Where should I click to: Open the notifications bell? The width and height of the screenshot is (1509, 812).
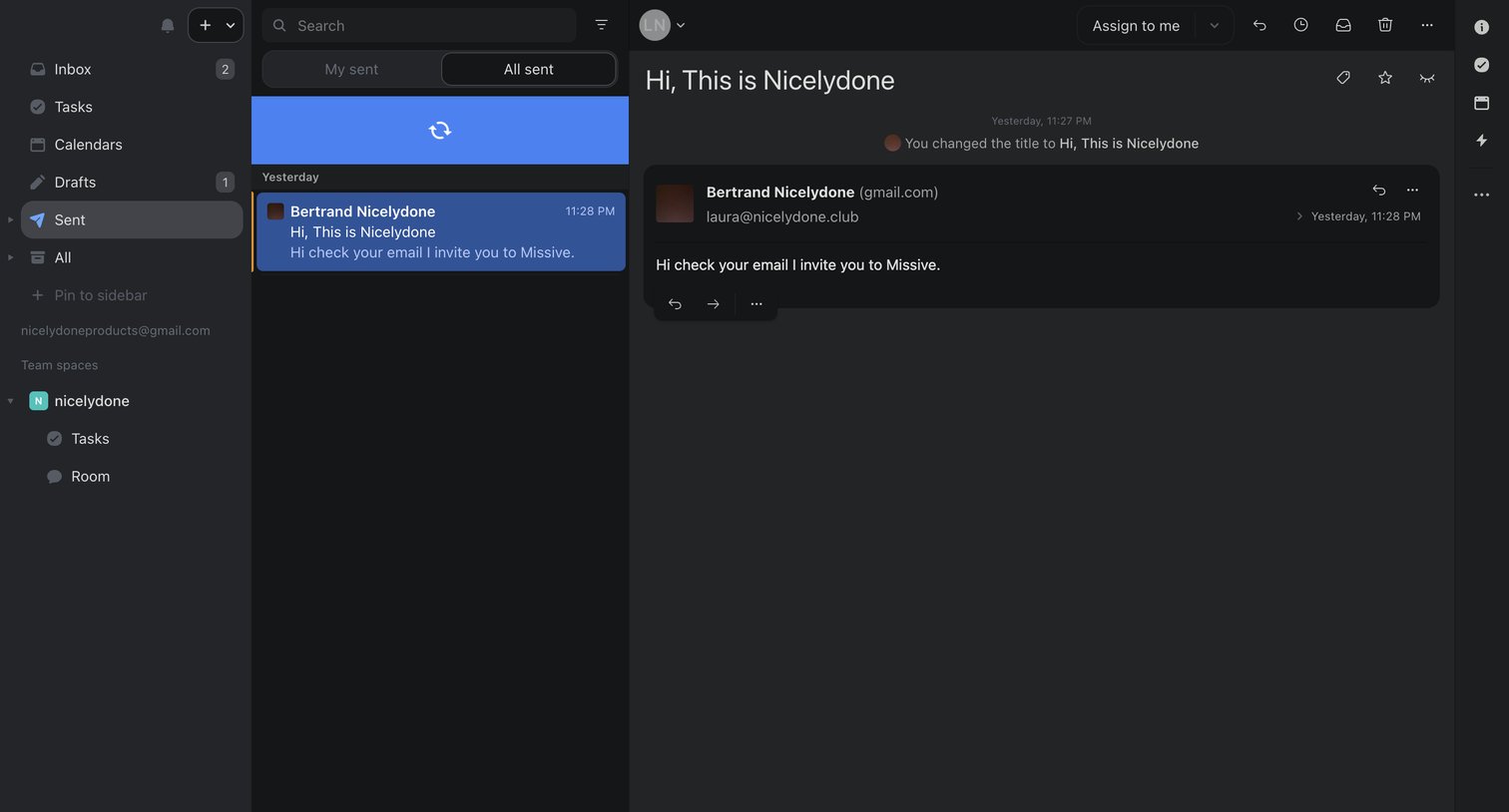(x=168, y=25)
